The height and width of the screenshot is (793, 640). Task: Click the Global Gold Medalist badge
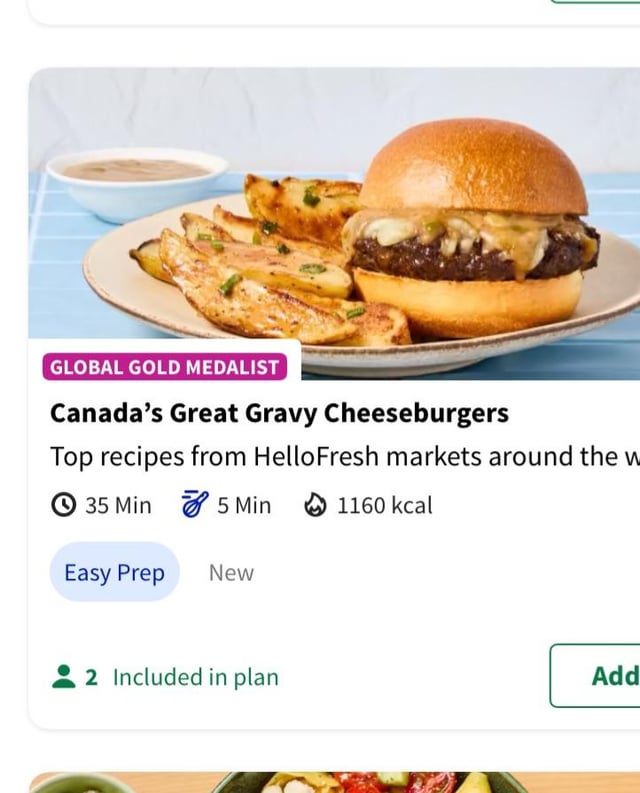[165, 367]
